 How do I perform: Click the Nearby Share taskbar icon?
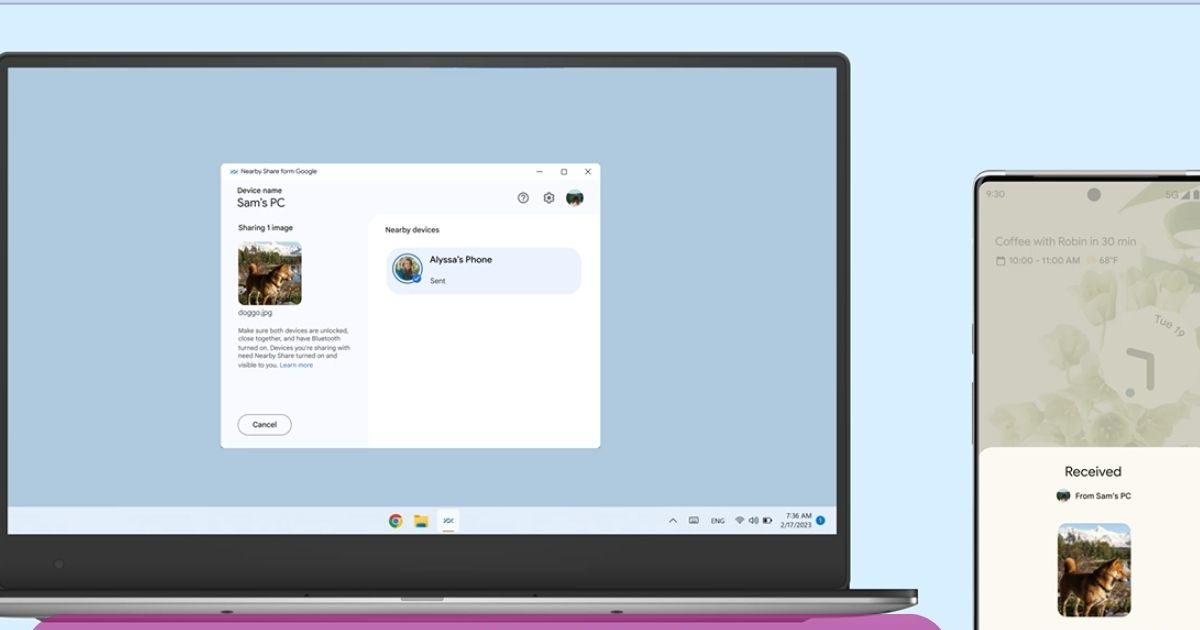coord(448,521)
